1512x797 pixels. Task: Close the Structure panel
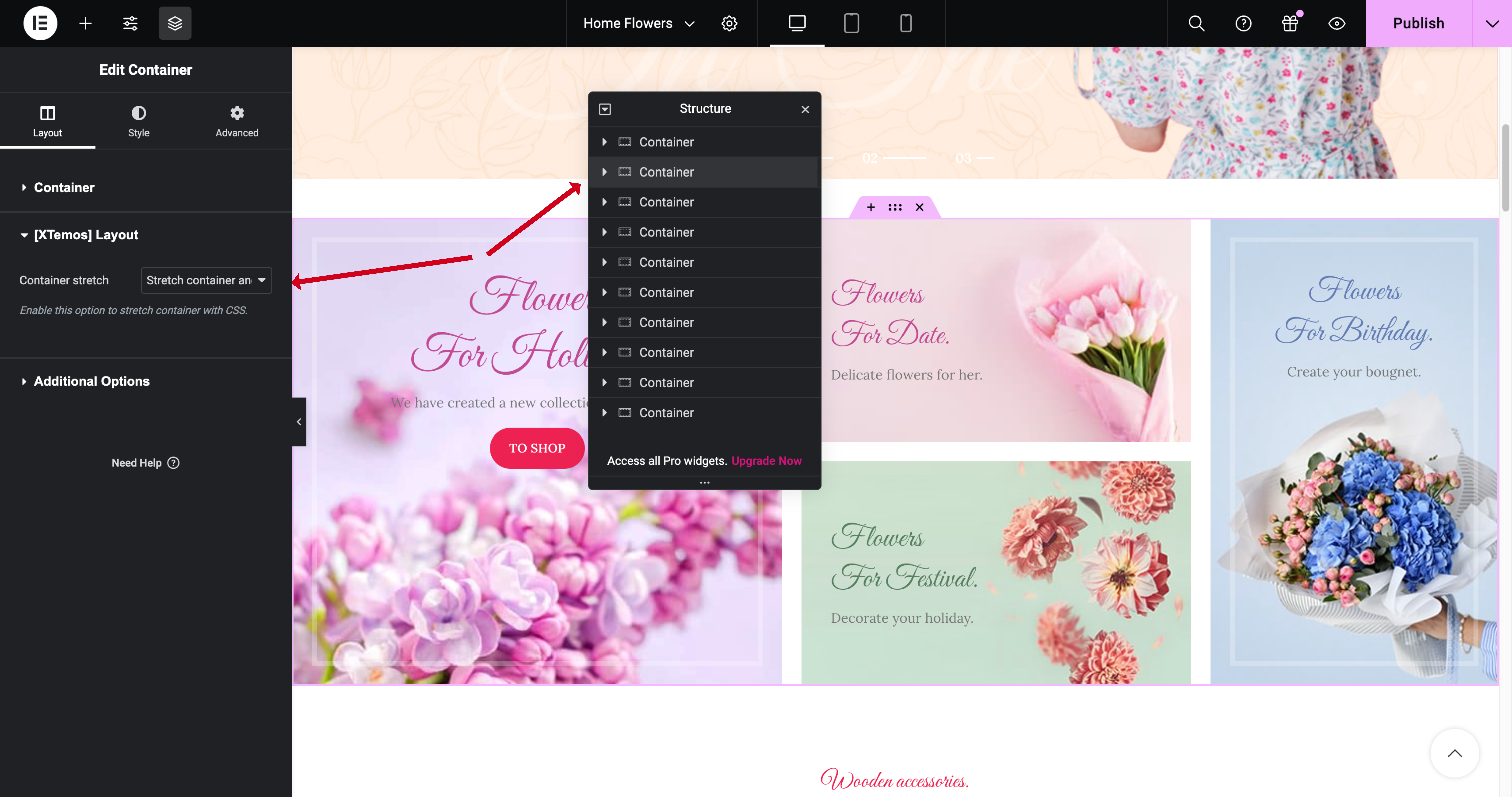pyautogui.click(x=805, y=109)
